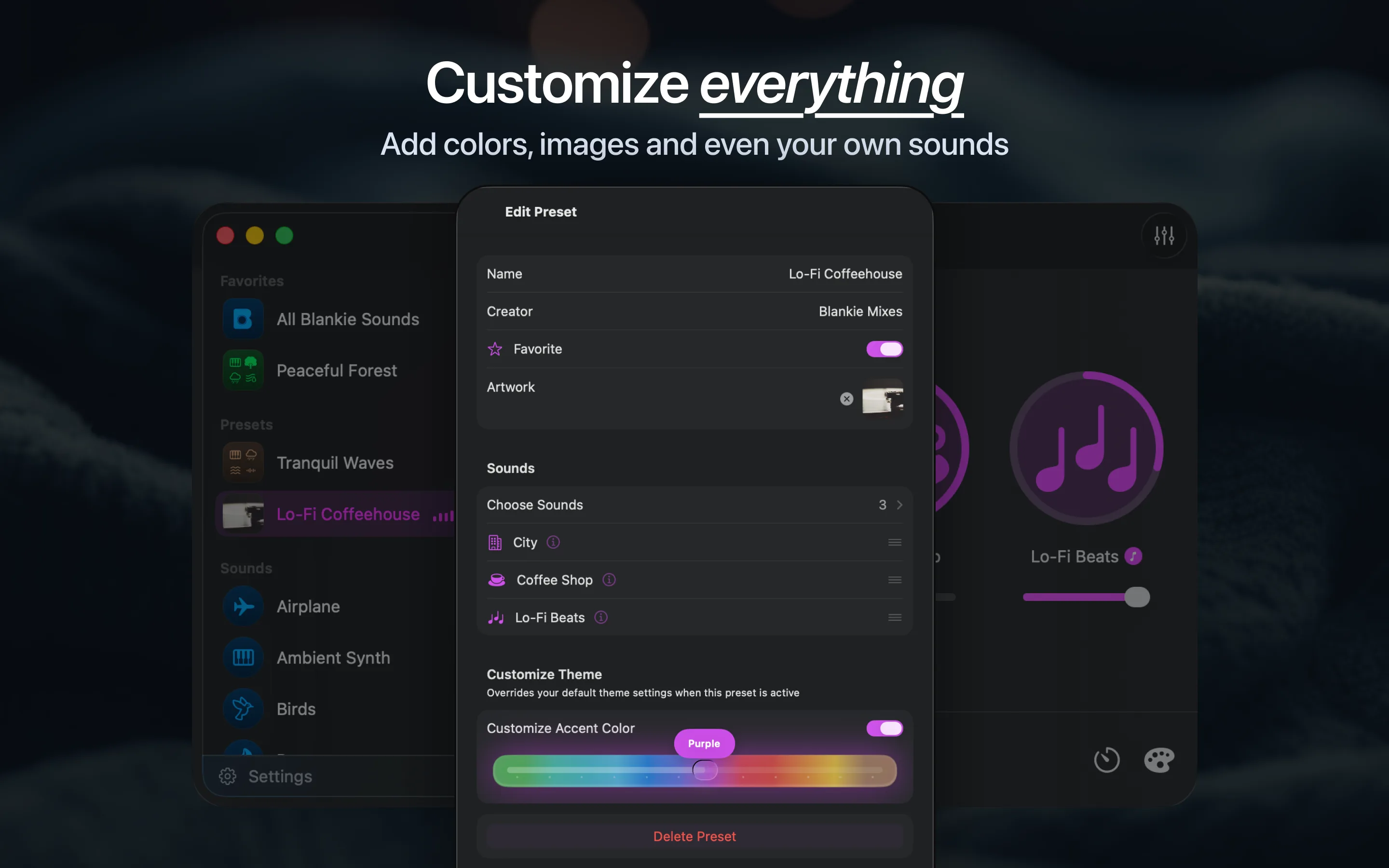Click the info icon beside Lo-Fi Beats row

click(x=601, y=617)
